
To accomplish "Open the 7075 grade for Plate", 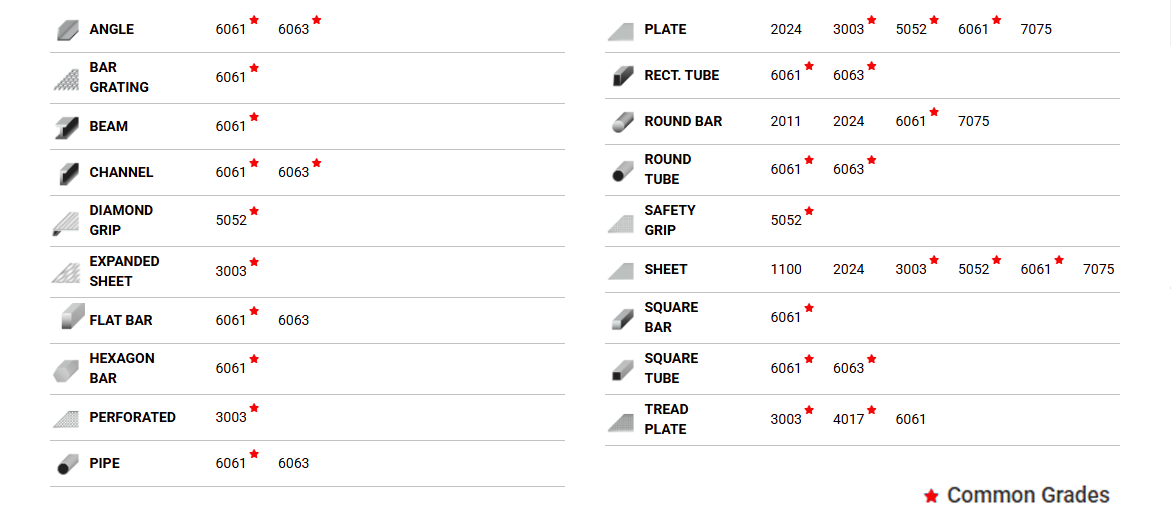I will click(x=1036, y=30).
